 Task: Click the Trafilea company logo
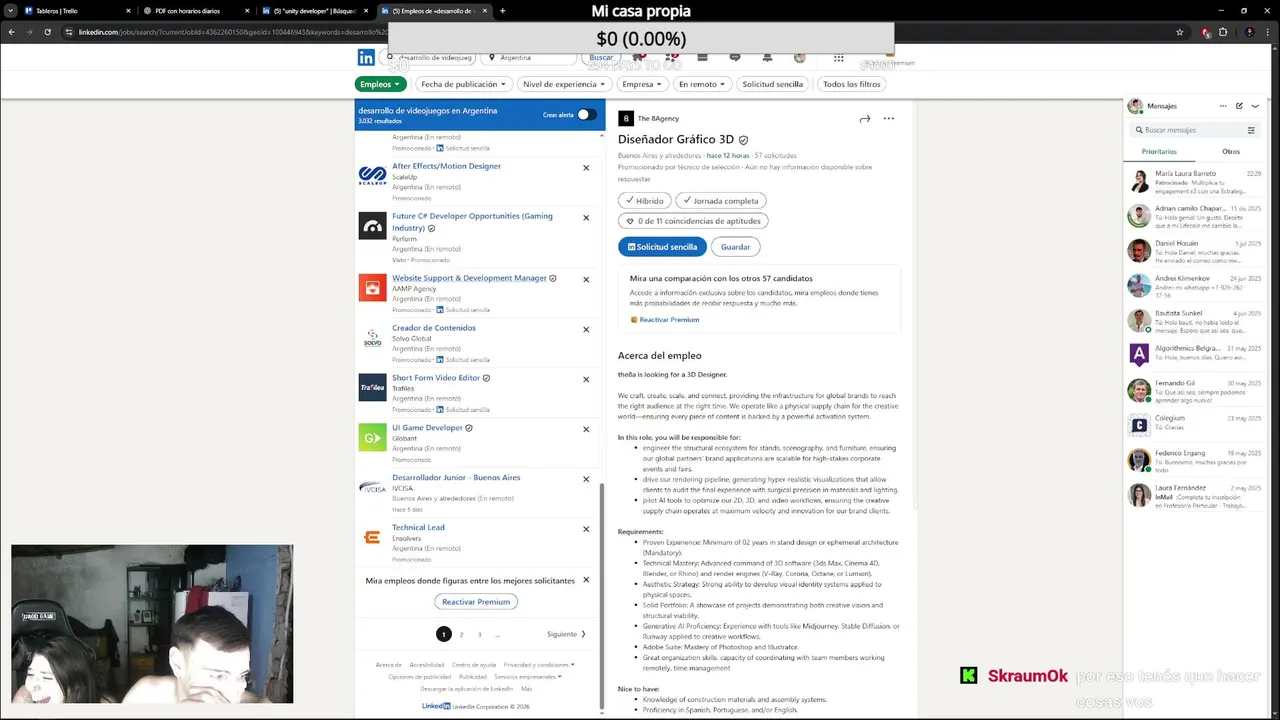(x=372, y=388)
